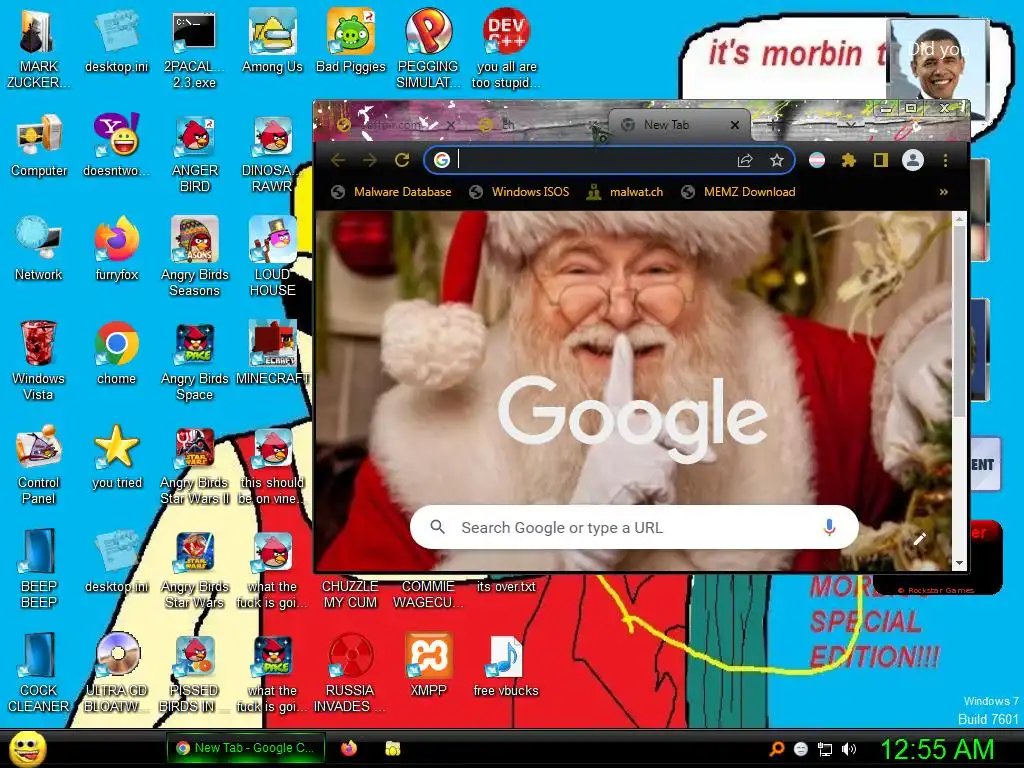1024x768 pixels.
Task: Open the Chrome extensions puzzle icon
Action: click(x=848, y=160)
